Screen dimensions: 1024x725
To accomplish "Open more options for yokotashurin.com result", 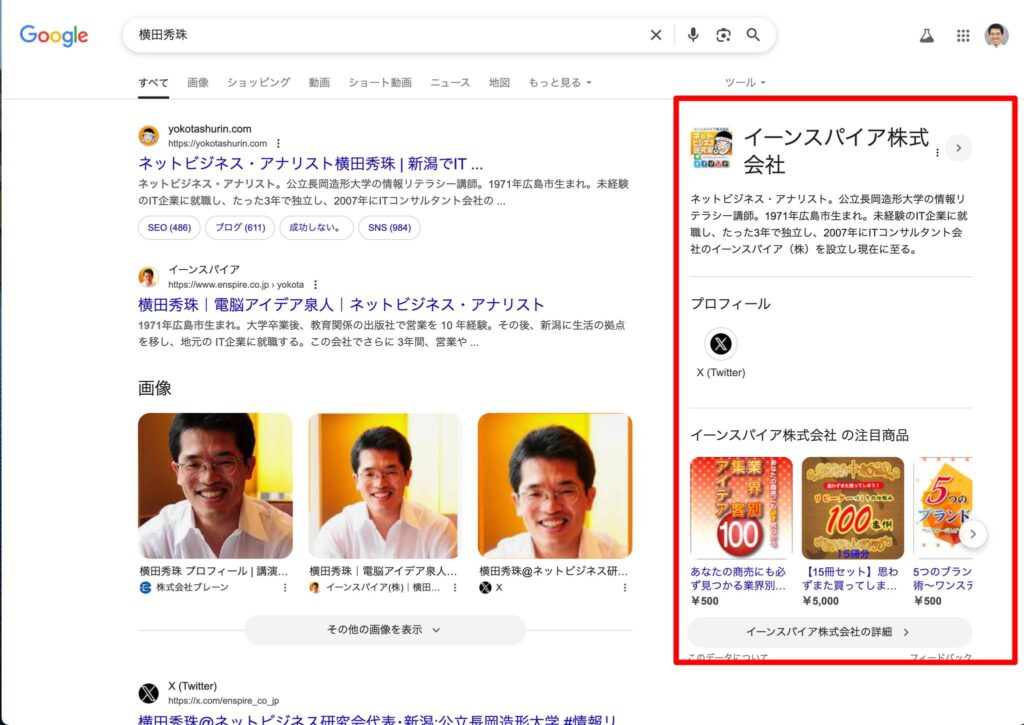I will pos(278,144).
